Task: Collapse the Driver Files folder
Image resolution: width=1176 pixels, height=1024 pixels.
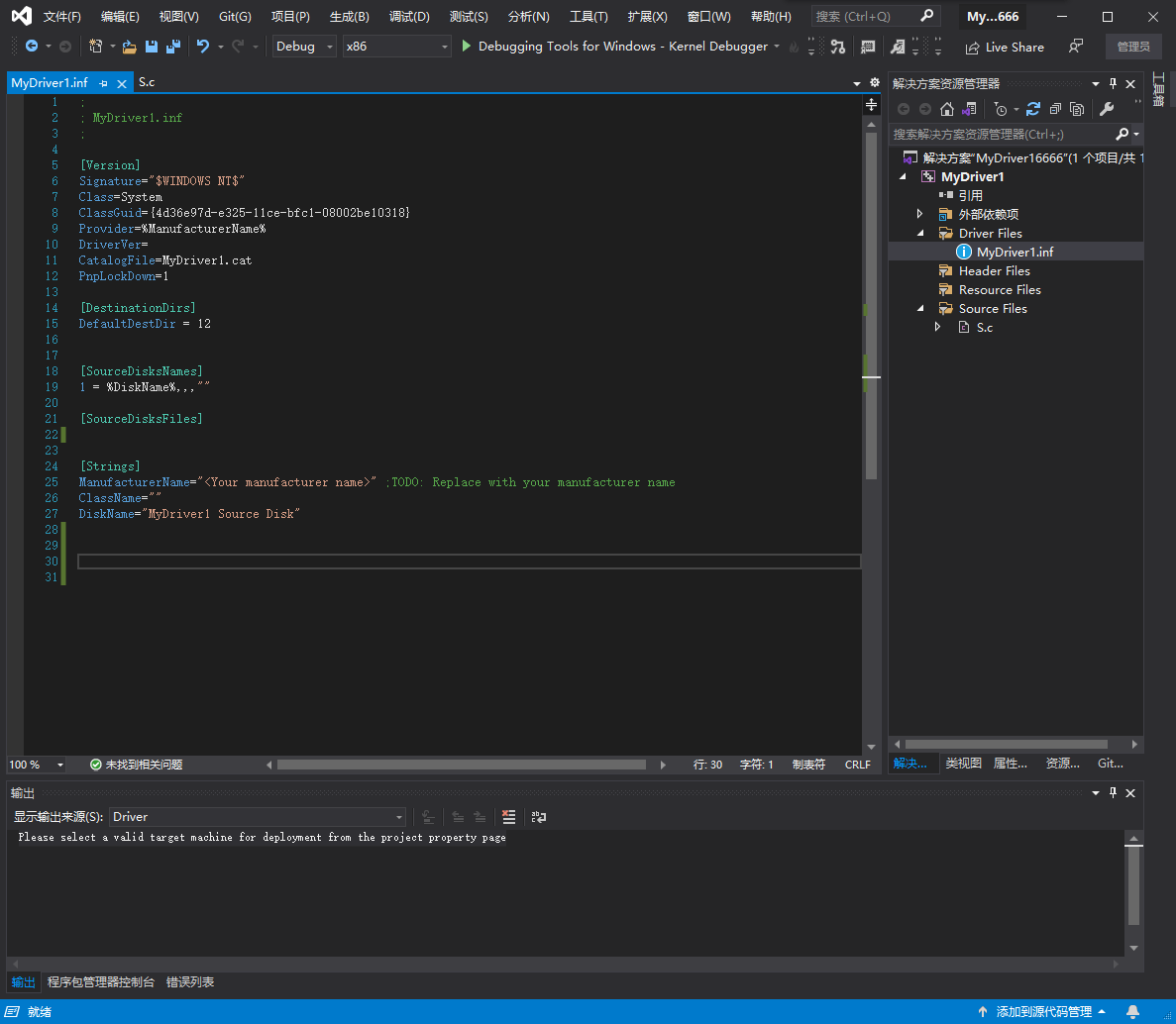Action: point(921,233)
